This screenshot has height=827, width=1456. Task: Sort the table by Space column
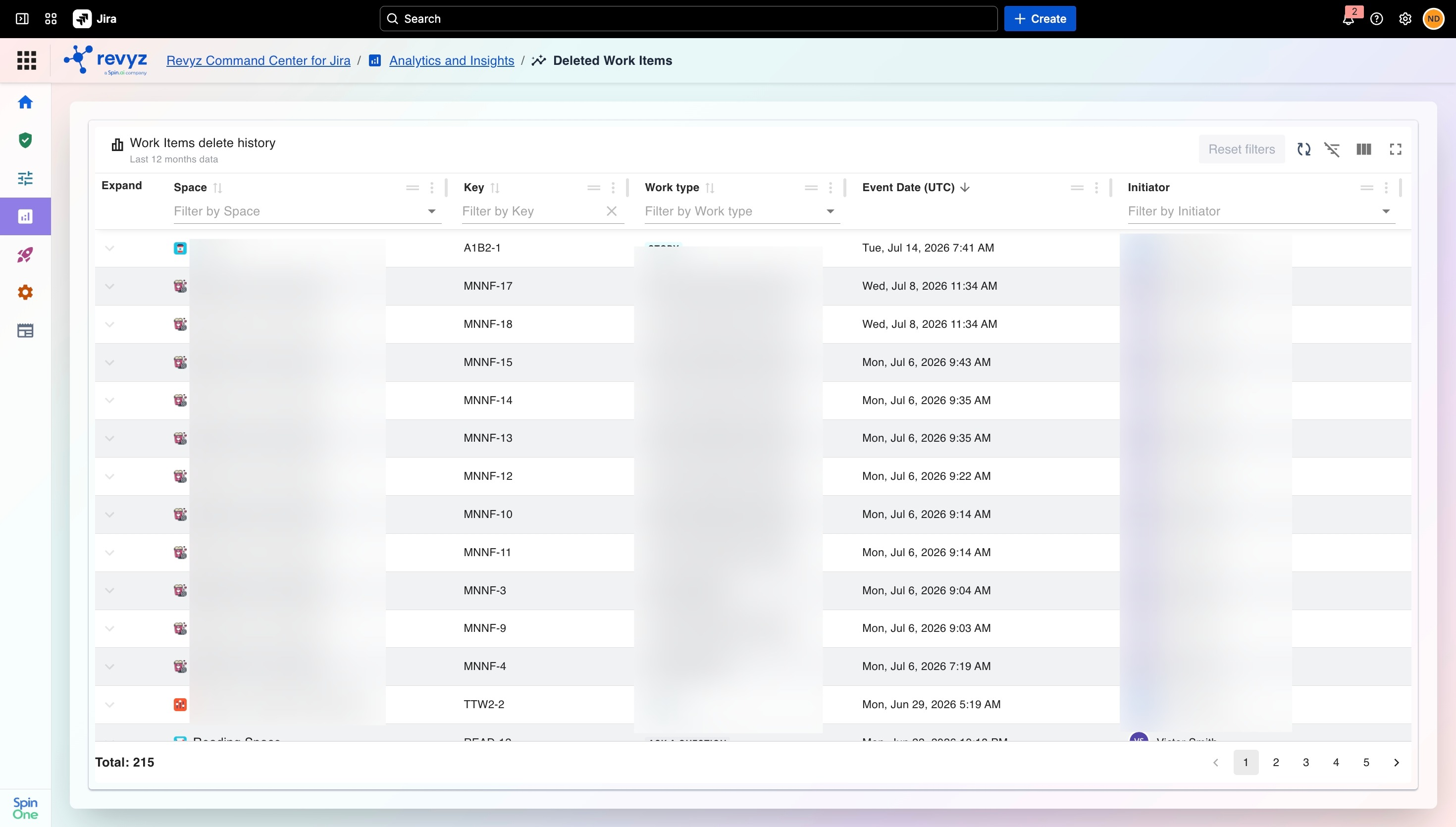217,188
